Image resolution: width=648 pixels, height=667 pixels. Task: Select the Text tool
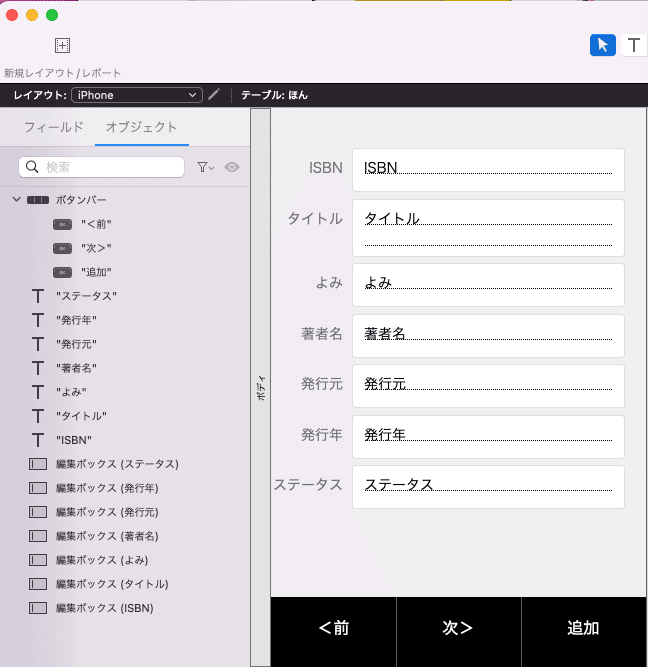pyautogui.click(x=634, y=45)
